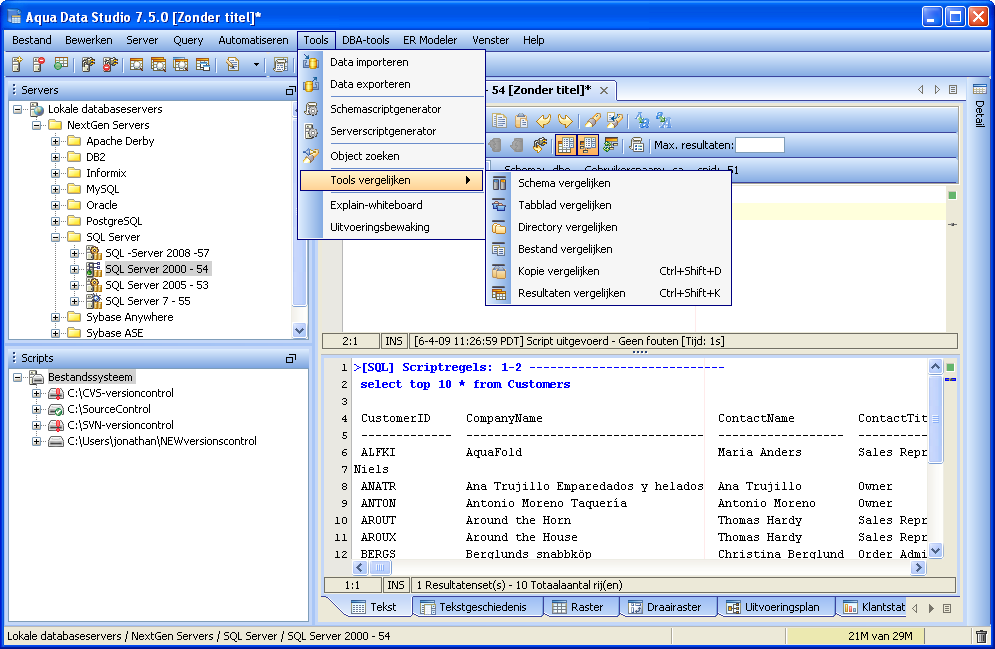Click the Max. resultaten input field

tap(760, 145)
